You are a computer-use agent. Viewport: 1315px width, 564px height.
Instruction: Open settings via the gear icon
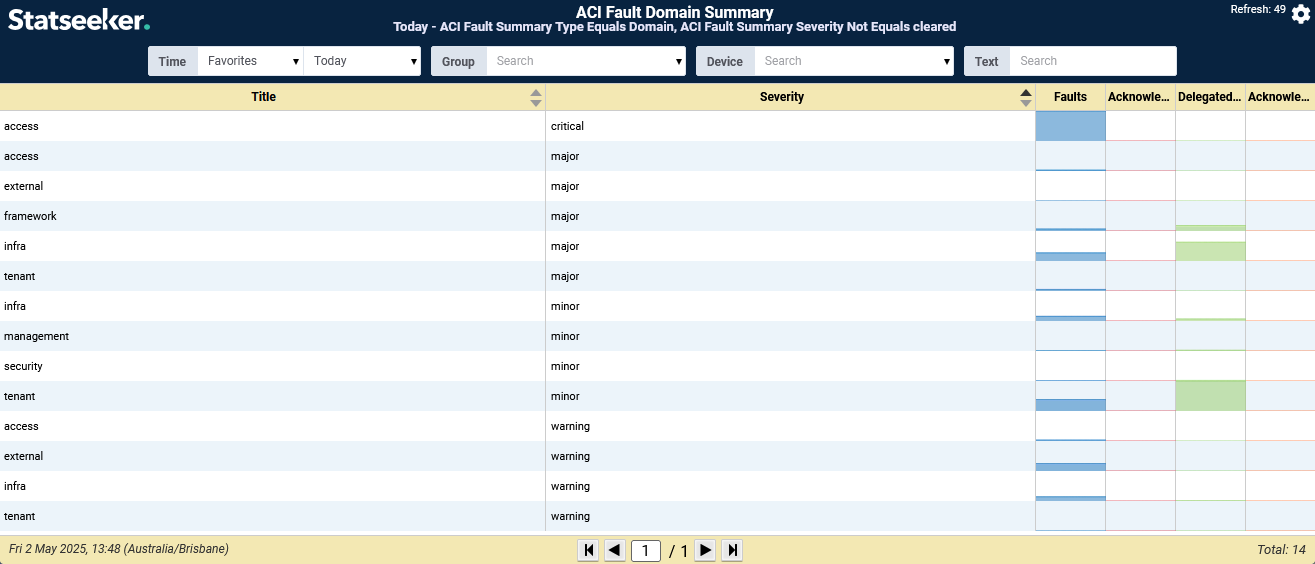pyautogui.click(x=1300, y=14)
